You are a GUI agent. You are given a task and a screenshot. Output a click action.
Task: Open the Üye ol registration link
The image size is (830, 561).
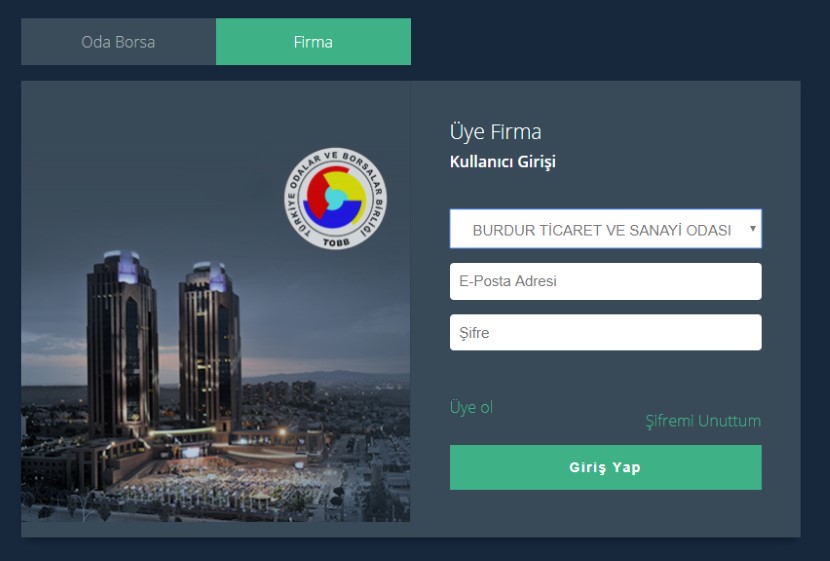(x=471, y=407)
